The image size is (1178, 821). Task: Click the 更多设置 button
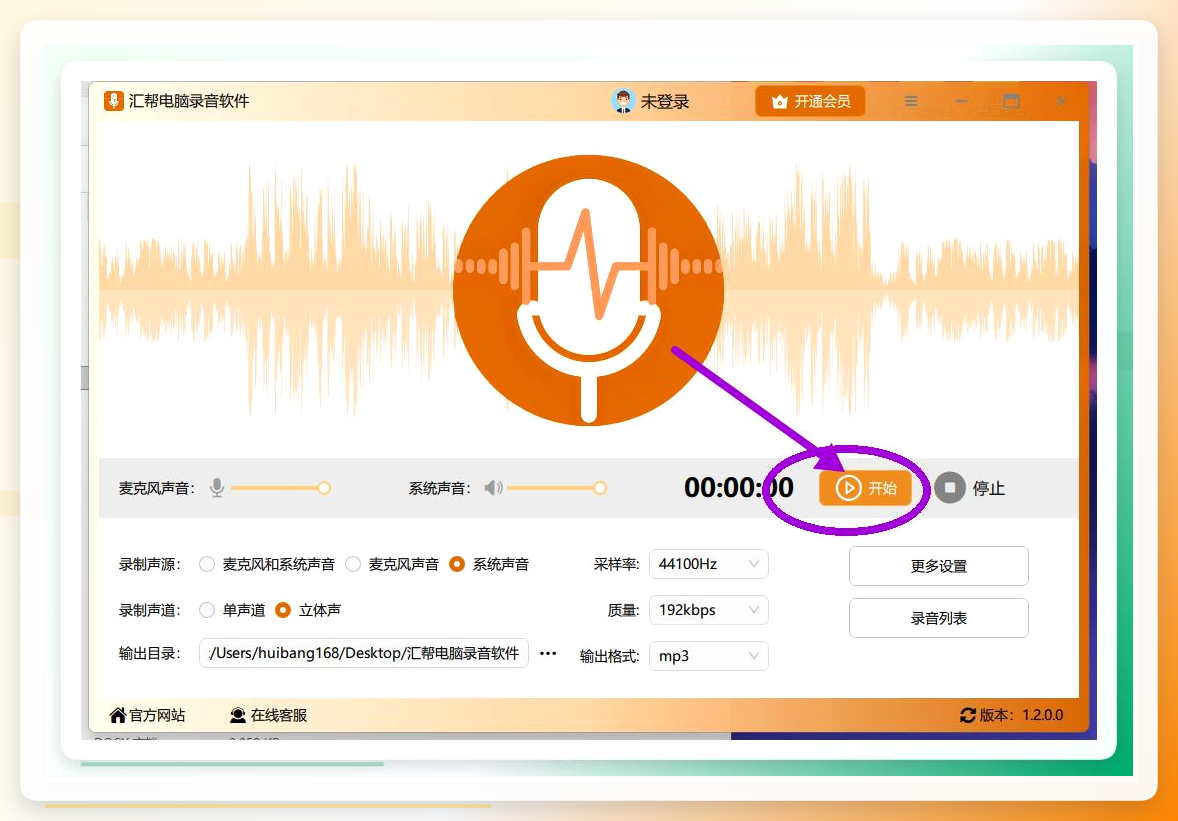938,566
